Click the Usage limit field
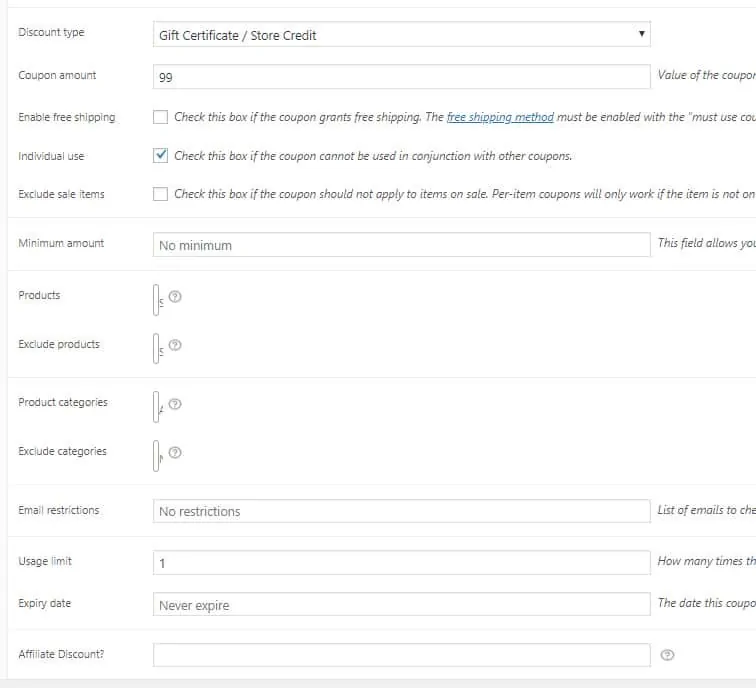This screenshot has width=756, height=688. click(402, 563)
